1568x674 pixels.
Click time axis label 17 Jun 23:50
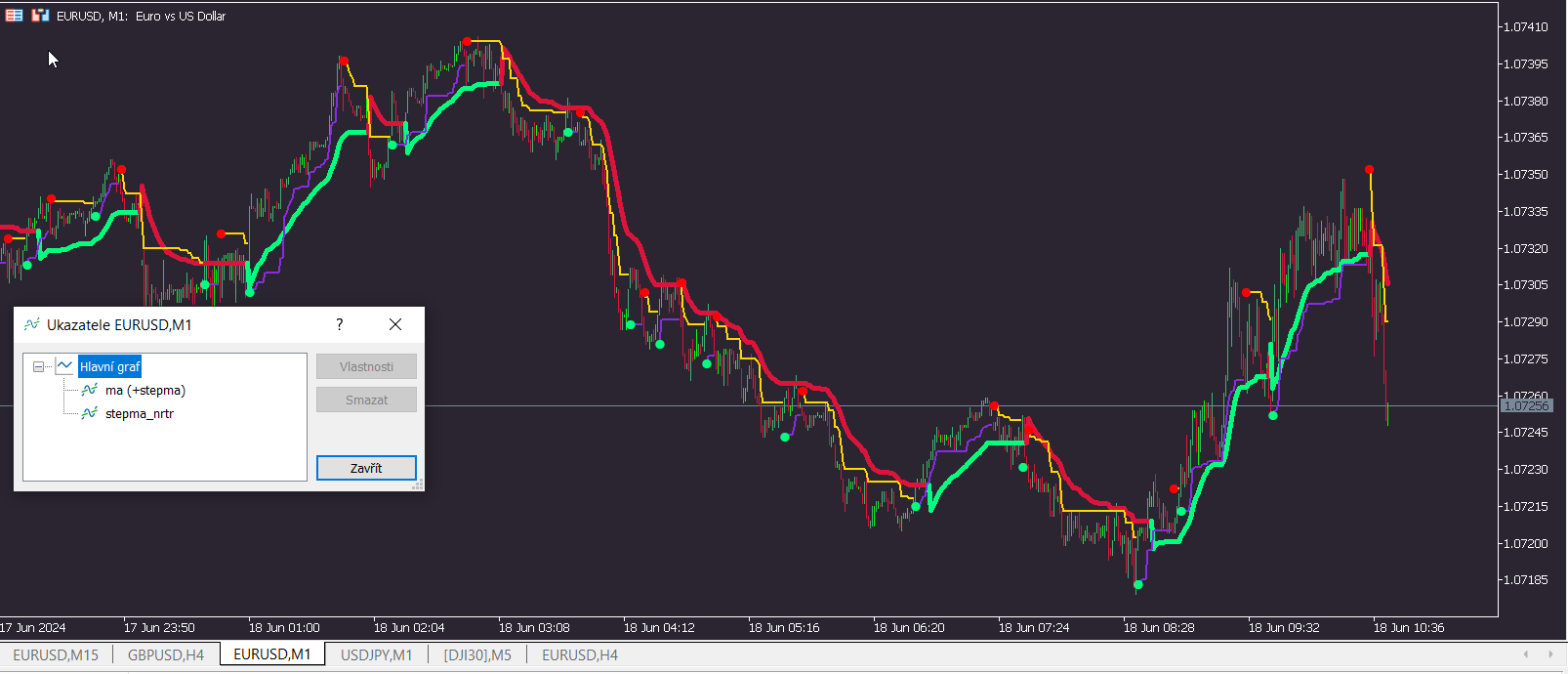click(x=159, y=627)
